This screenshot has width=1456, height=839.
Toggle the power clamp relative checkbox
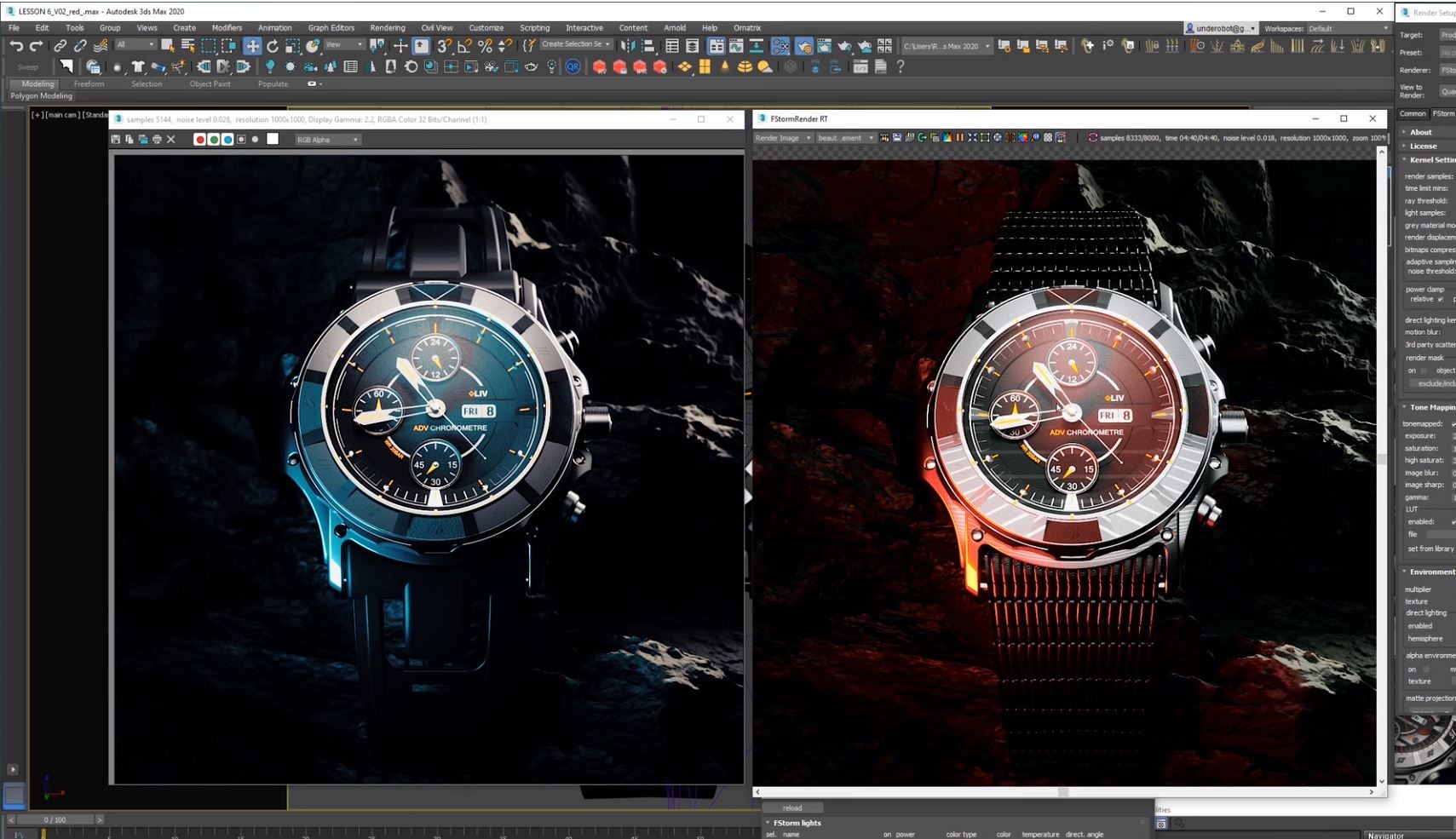pos(1441,300)
